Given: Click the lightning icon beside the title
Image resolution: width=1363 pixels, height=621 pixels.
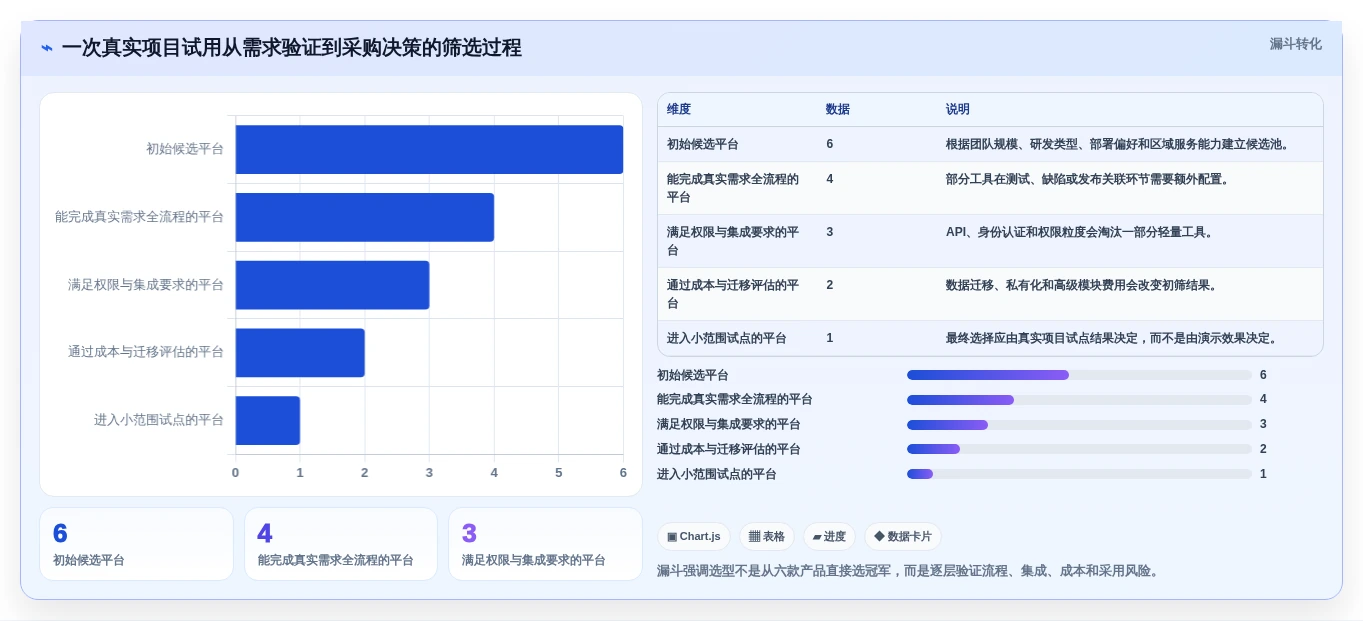Looking at the screenshot, I should (47, 48).
